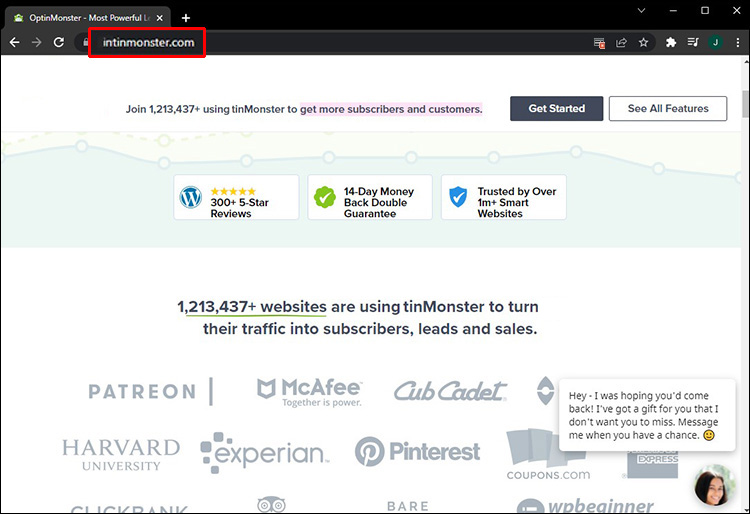Click the wpbeginner logo
The height and width of the screenshot is (514, 750).
585,505
